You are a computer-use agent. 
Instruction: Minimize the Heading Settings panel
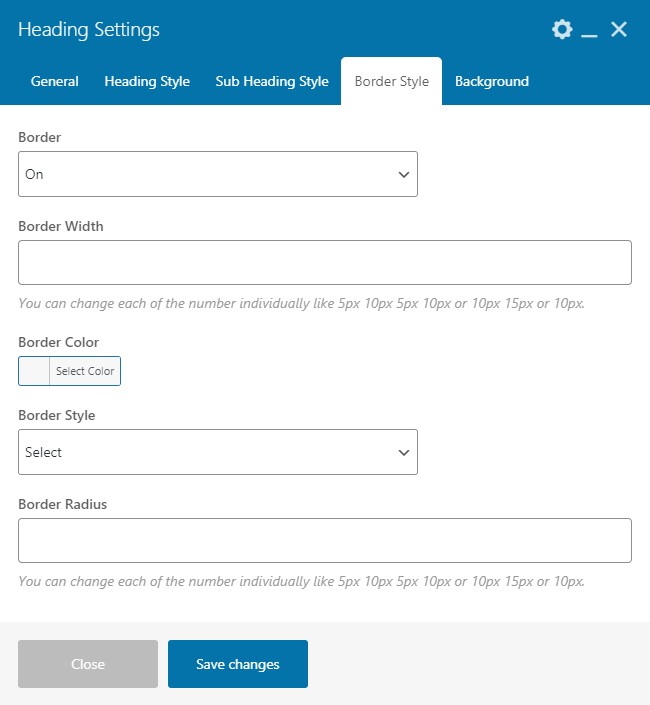click(590, 32)
